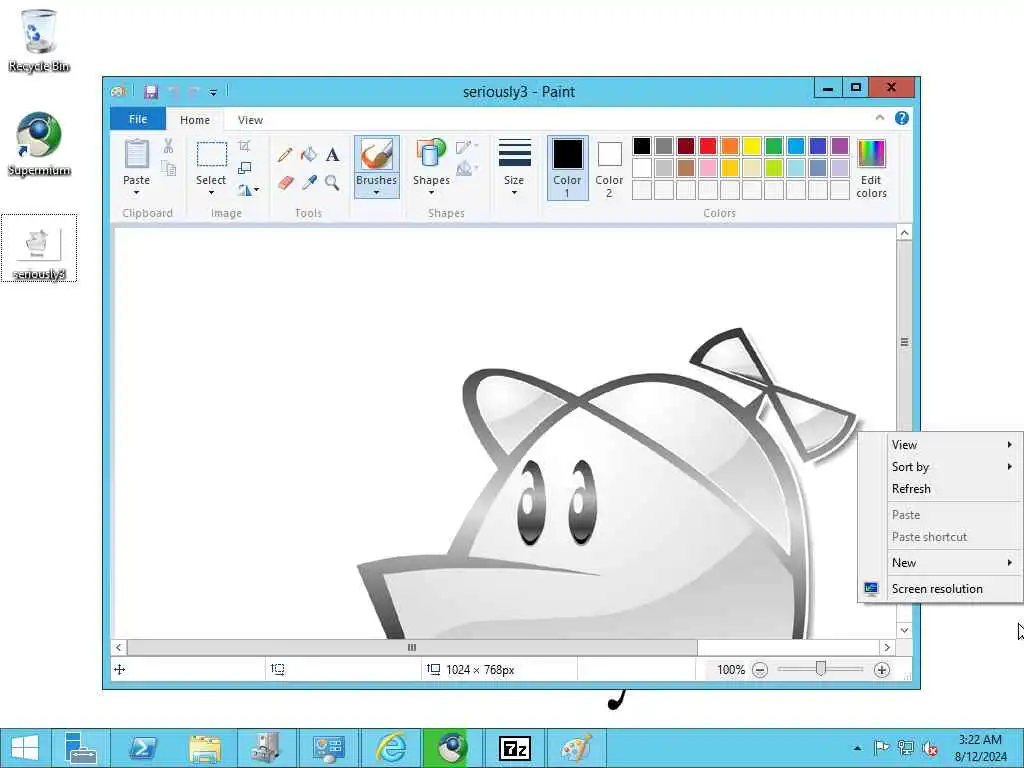Click the Resize icon in Image group

click(244, 168)
